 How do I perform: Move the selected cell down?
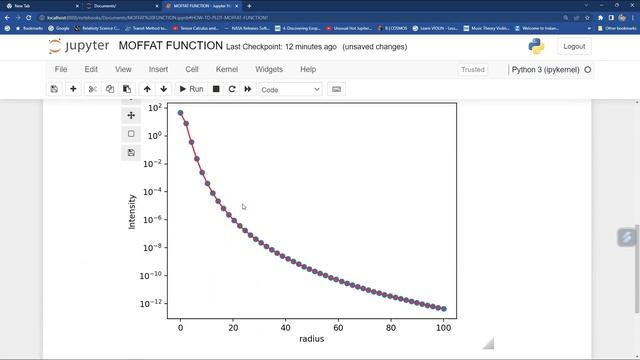tap(164, 89)
